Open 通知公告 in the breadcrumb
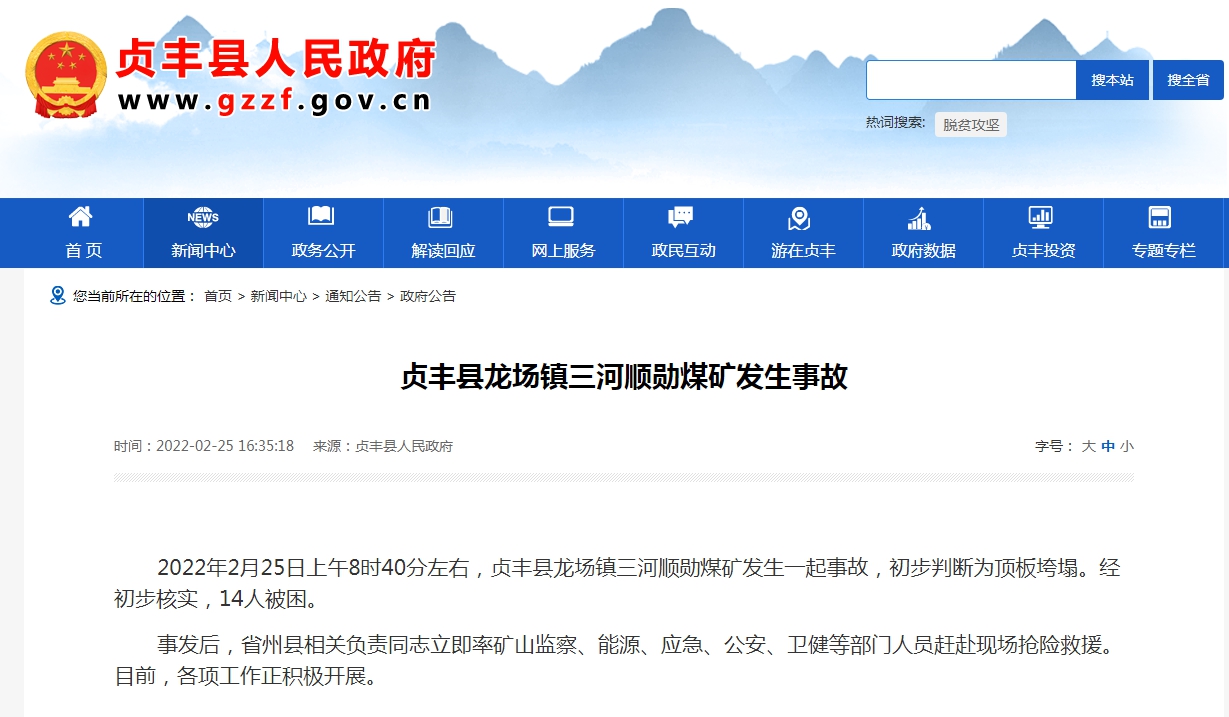 [353, 296]
